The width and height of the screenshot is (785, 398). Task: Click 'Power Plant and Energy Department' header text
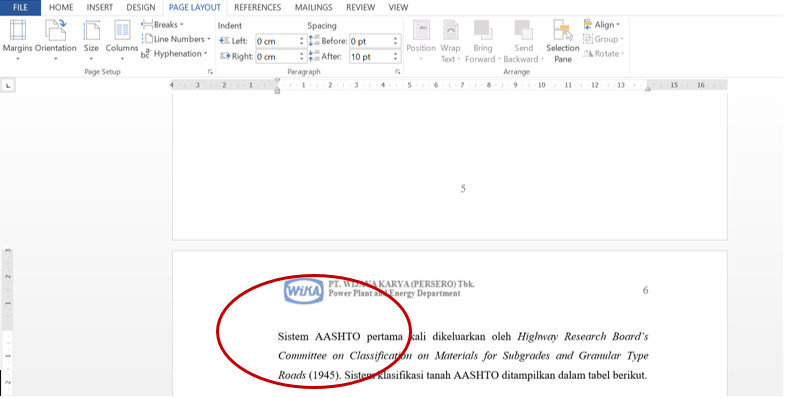(394, 293)
